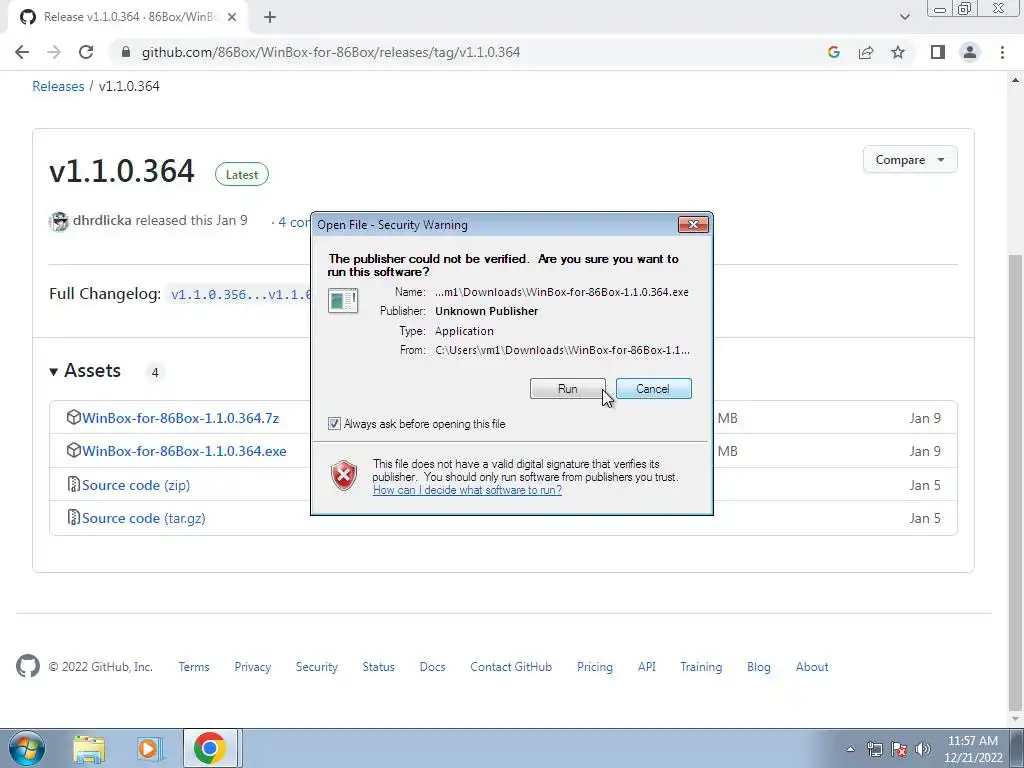The width and height of the screenshot is (1024, 768).
Task: View site info via padlock icon
Action: tap(126, 52)
